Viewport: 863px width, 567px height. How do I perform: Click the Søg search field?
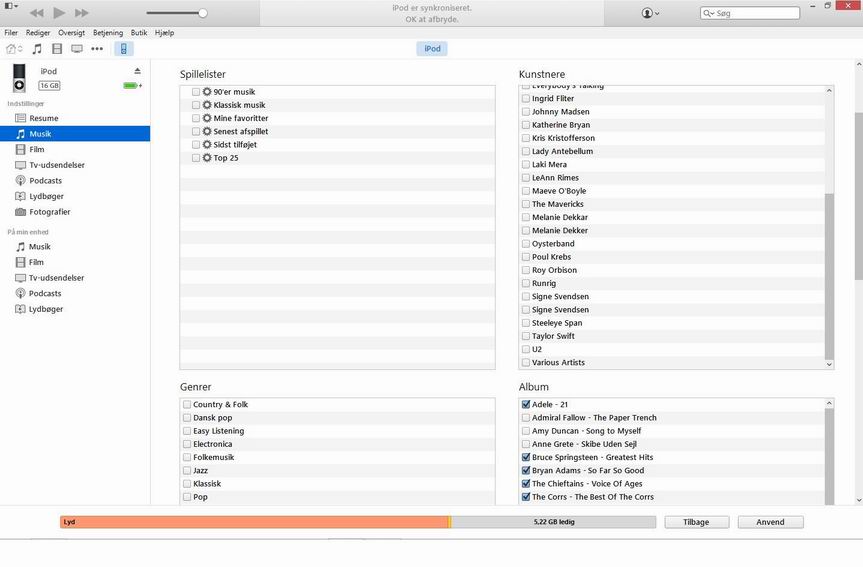click(750, 13)
